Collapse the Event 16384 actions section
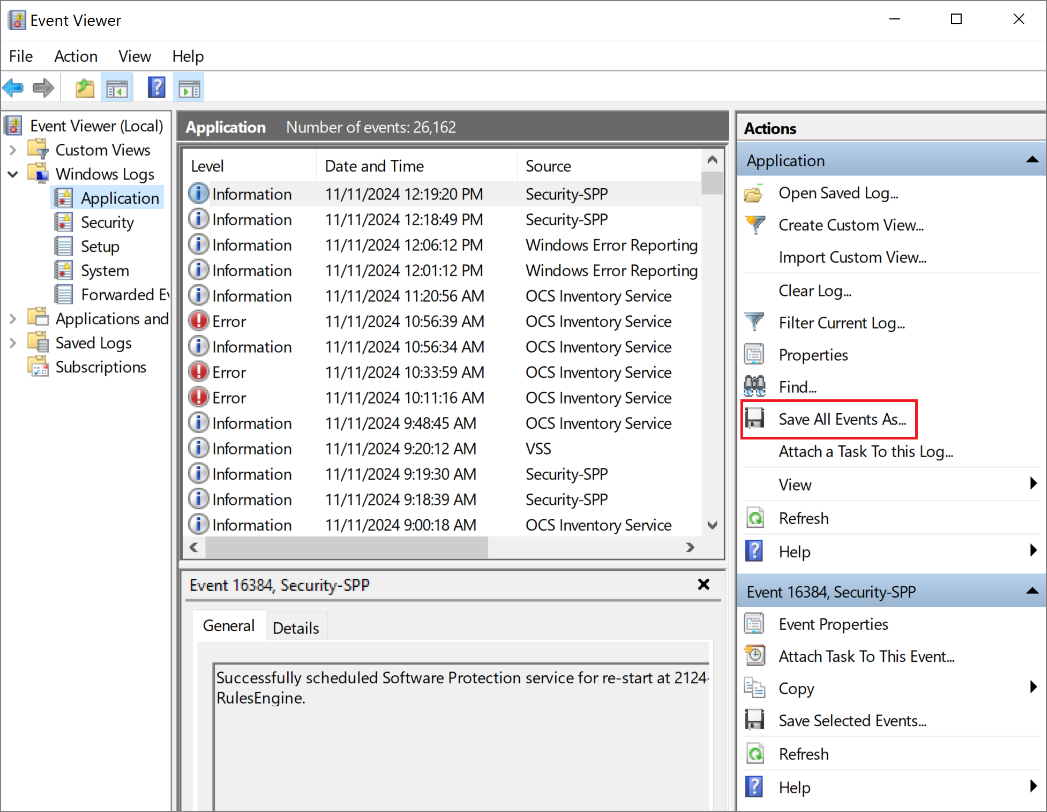The image size is (1047, 812). click(1032, 591)
